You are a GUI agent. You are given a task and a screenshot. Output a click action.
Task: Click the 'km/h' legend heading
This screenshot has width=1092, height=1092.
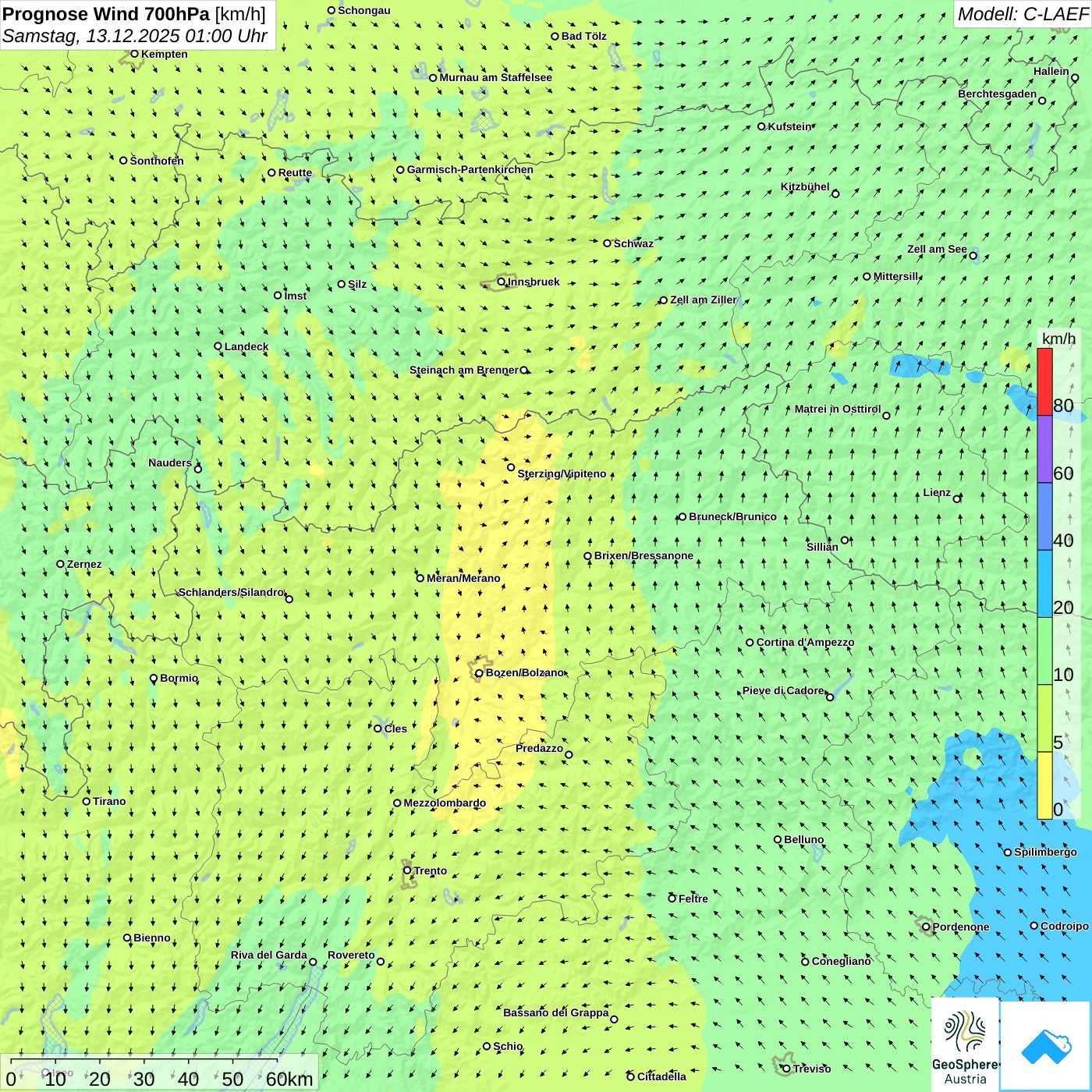pos(1058,339)
